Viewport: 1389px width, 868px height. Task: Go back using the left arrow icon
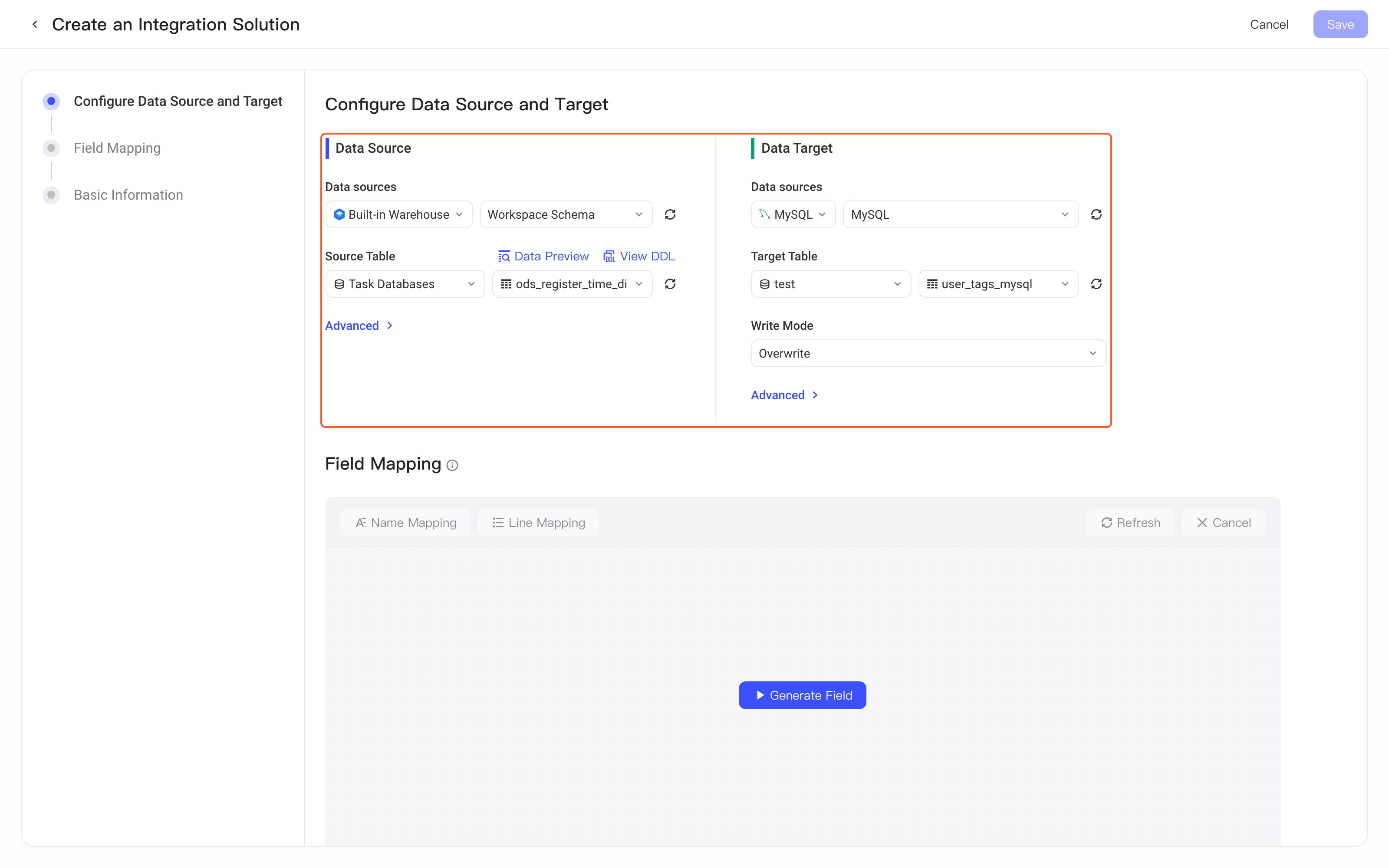click(35, 24)
